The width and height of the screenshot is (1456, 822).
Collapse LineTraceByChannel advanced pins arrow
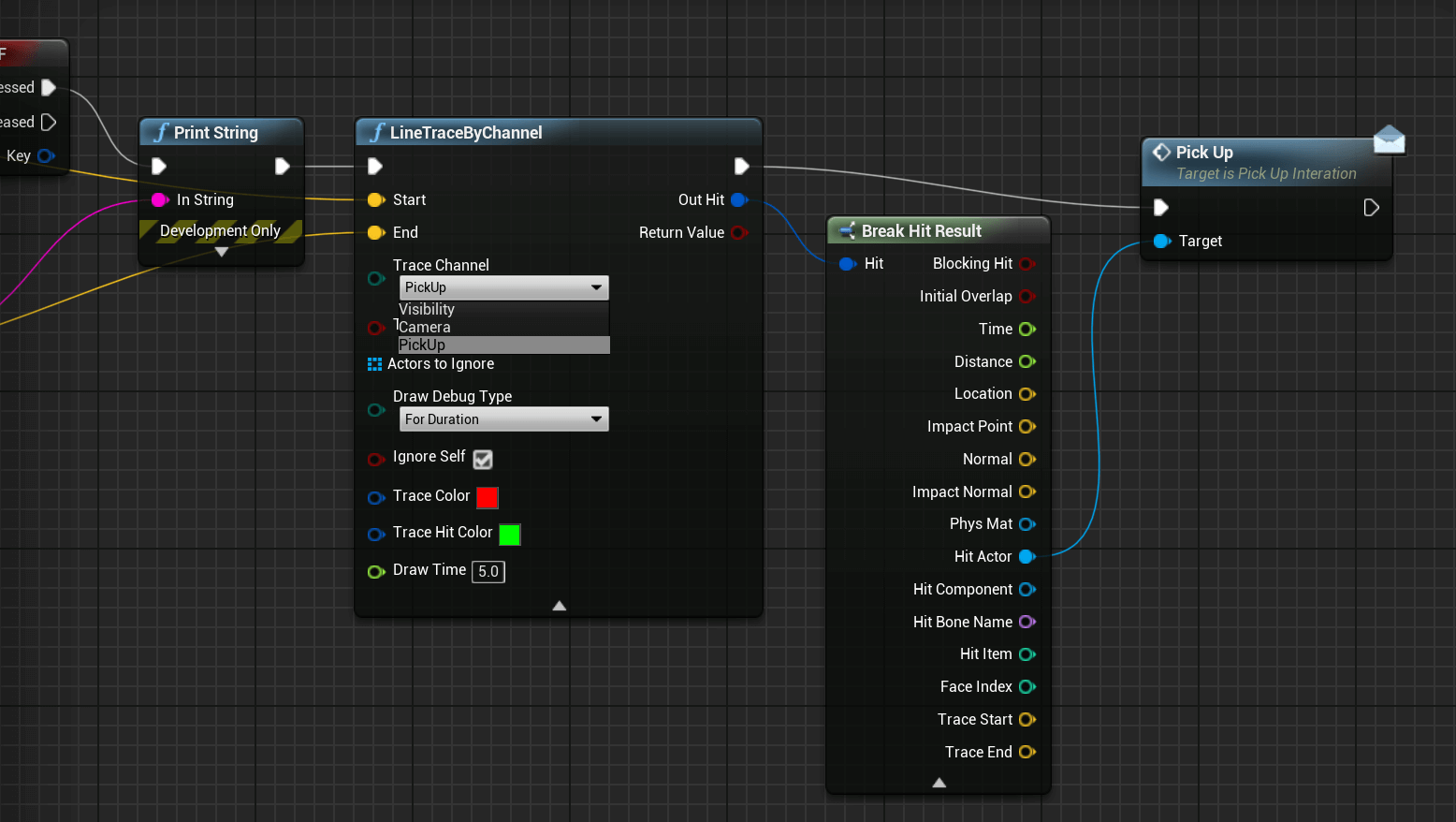coord(560,606)
